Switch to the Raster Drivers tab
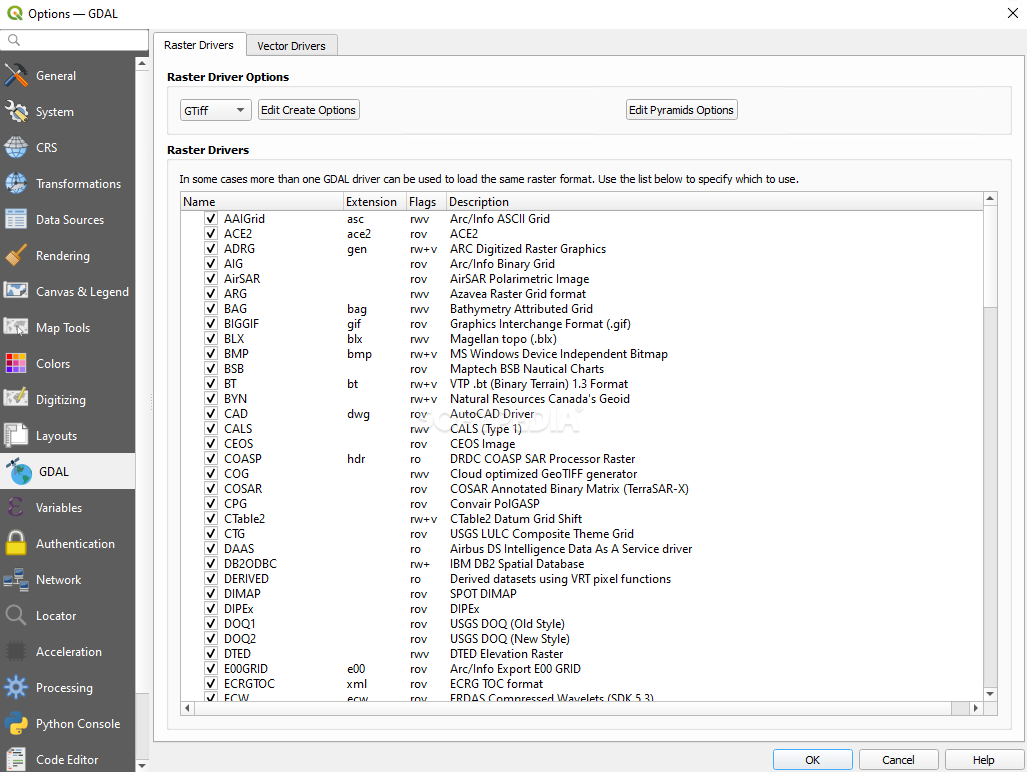1027x772 pixels. (198, 45)
